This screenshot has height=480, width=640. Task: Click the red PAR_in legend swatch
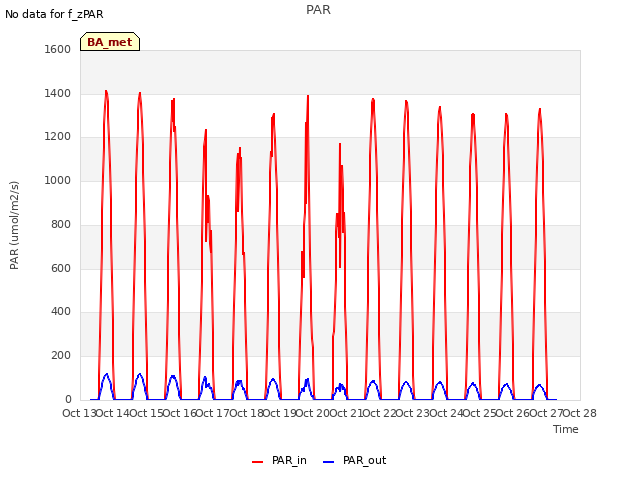pos(258,462)
